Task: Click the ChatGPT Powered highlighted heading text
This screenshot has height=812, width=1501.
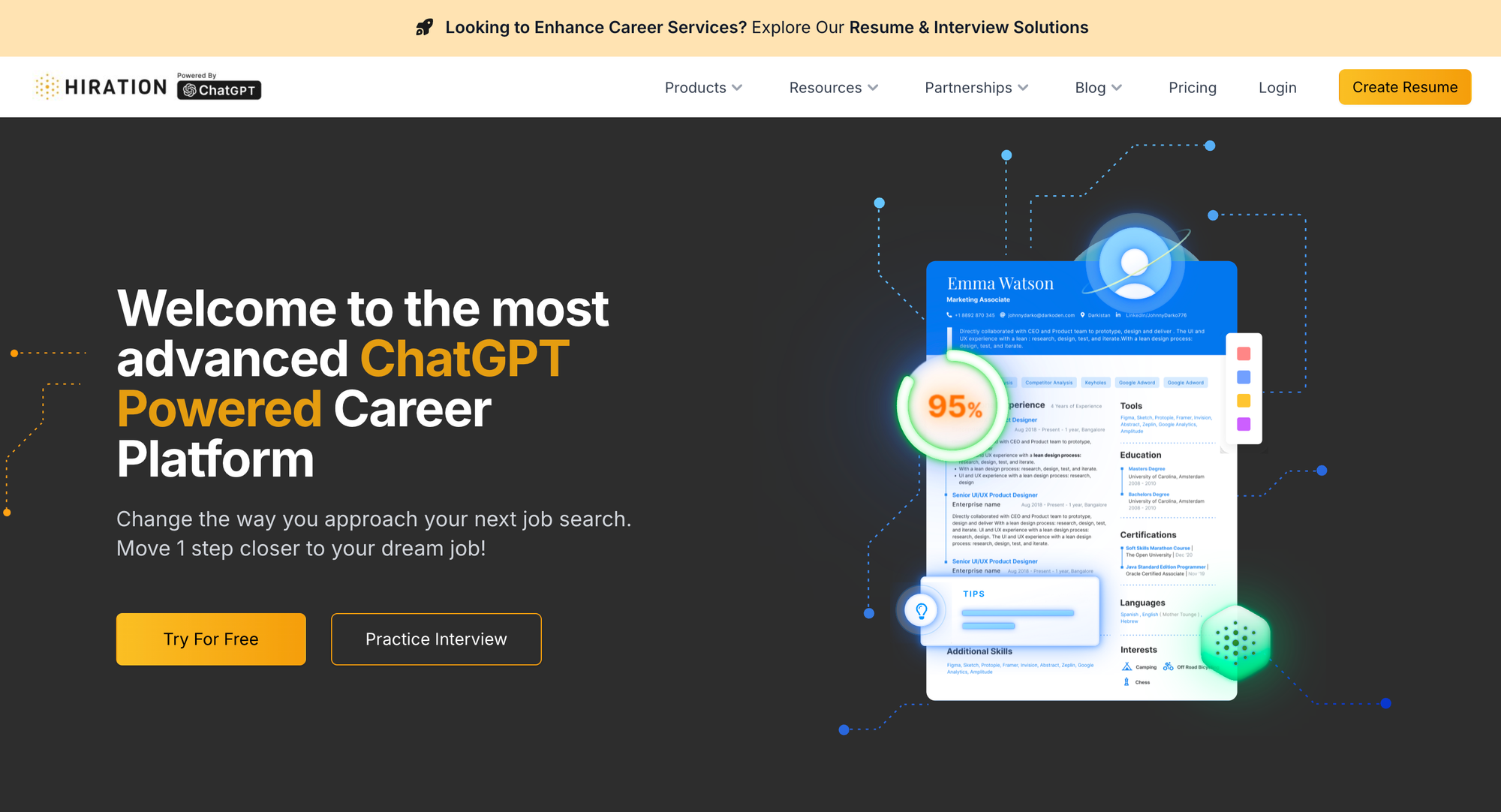Action: (344, 383)
